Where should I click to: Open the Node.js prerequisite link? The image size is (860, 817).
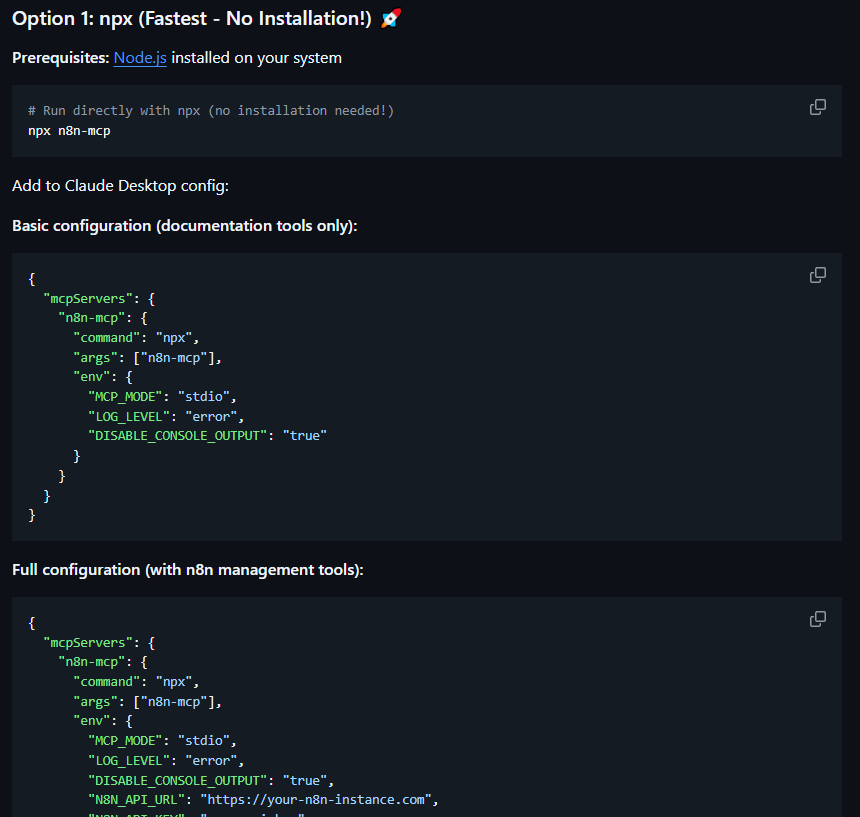pos(140,58)
